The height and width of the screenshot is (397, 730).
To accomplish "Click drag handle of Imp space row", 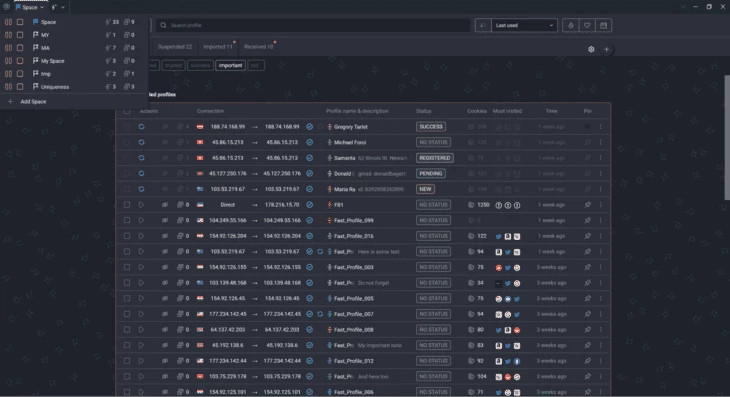I will point(8,74).
